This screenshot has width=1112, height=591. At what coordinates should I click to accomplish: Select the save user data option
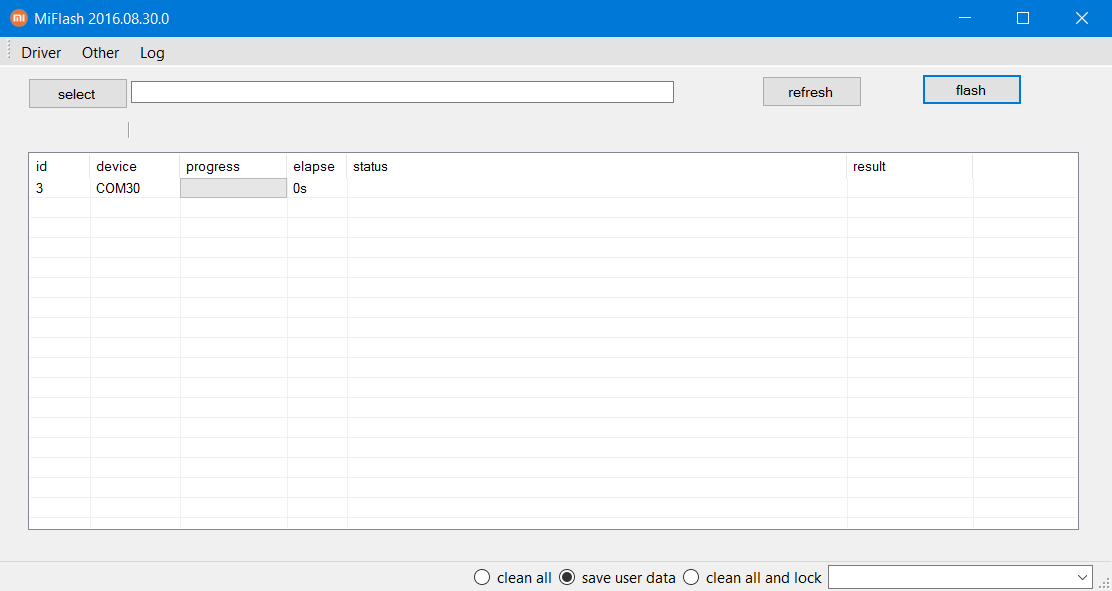click(x=617, y=578)
